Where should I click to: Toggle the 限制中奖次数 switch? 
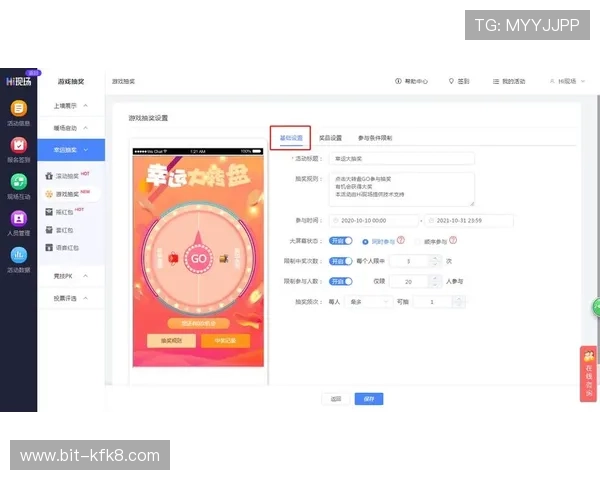[340, 261]
